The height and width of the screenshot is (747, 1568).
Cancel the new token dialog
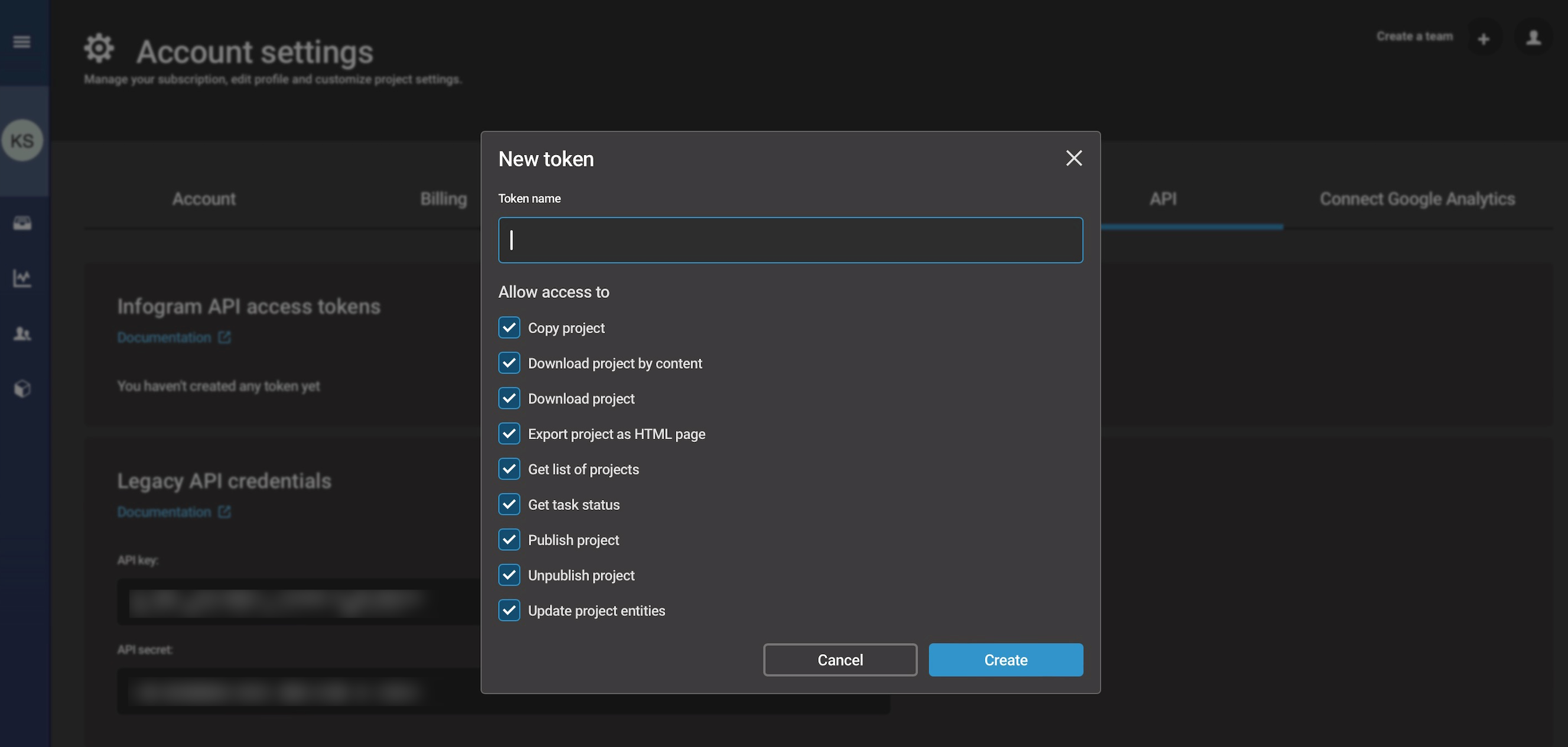pyautogui.click(x=840, y=660)
